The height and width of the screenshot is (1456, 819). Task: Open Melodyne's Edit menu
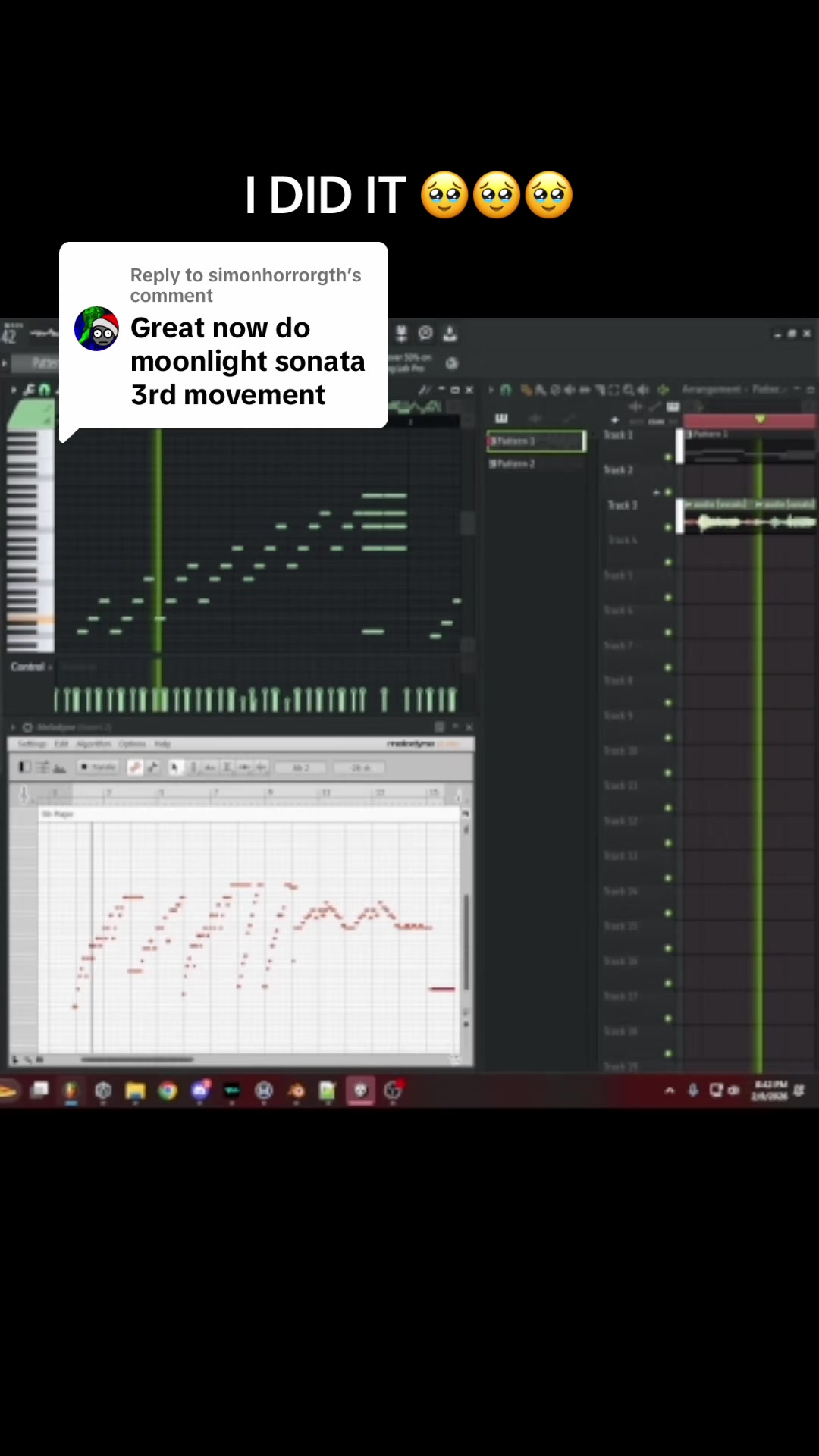click(61, 744)
